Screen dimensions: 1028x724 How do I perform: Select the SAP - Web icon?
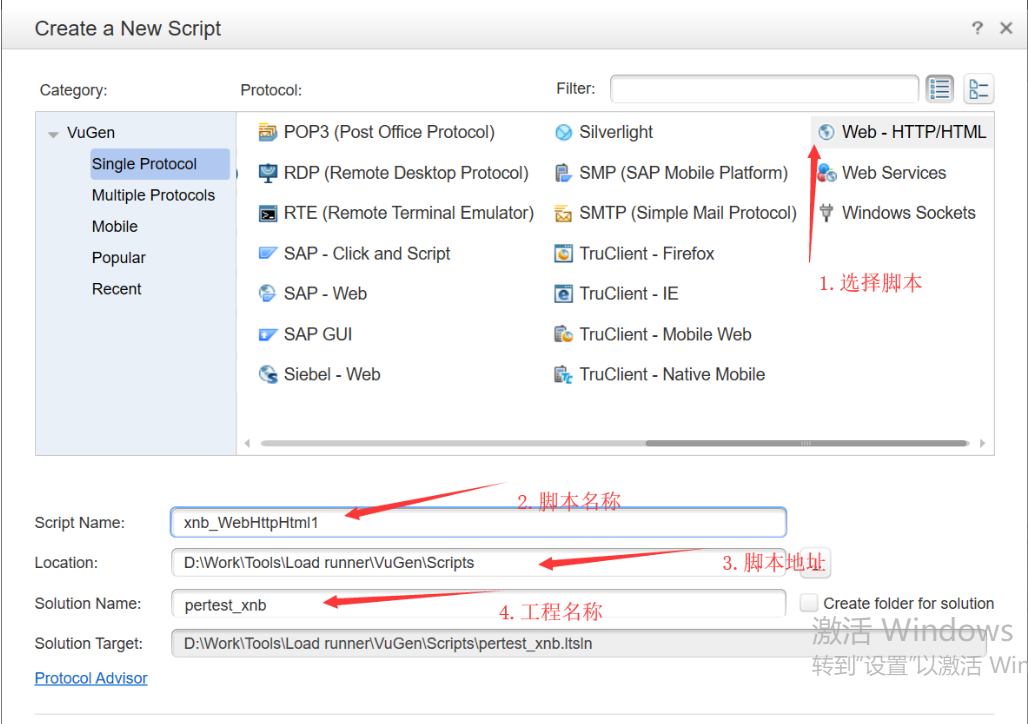tap(267, 294)
